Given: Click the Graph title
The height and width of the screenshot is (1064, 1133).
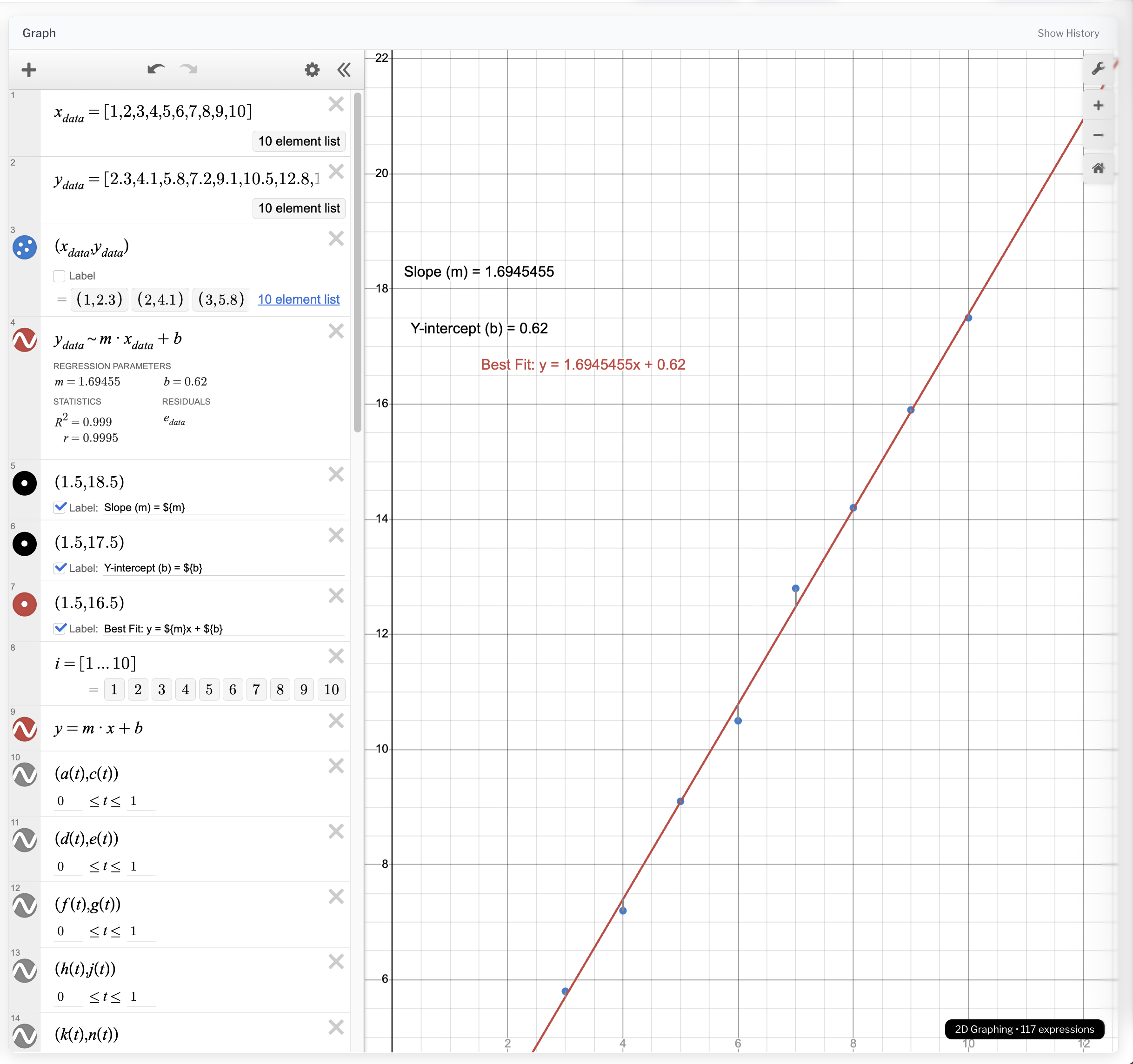Looking at the screenshot, I should click(x=39, y=33).
